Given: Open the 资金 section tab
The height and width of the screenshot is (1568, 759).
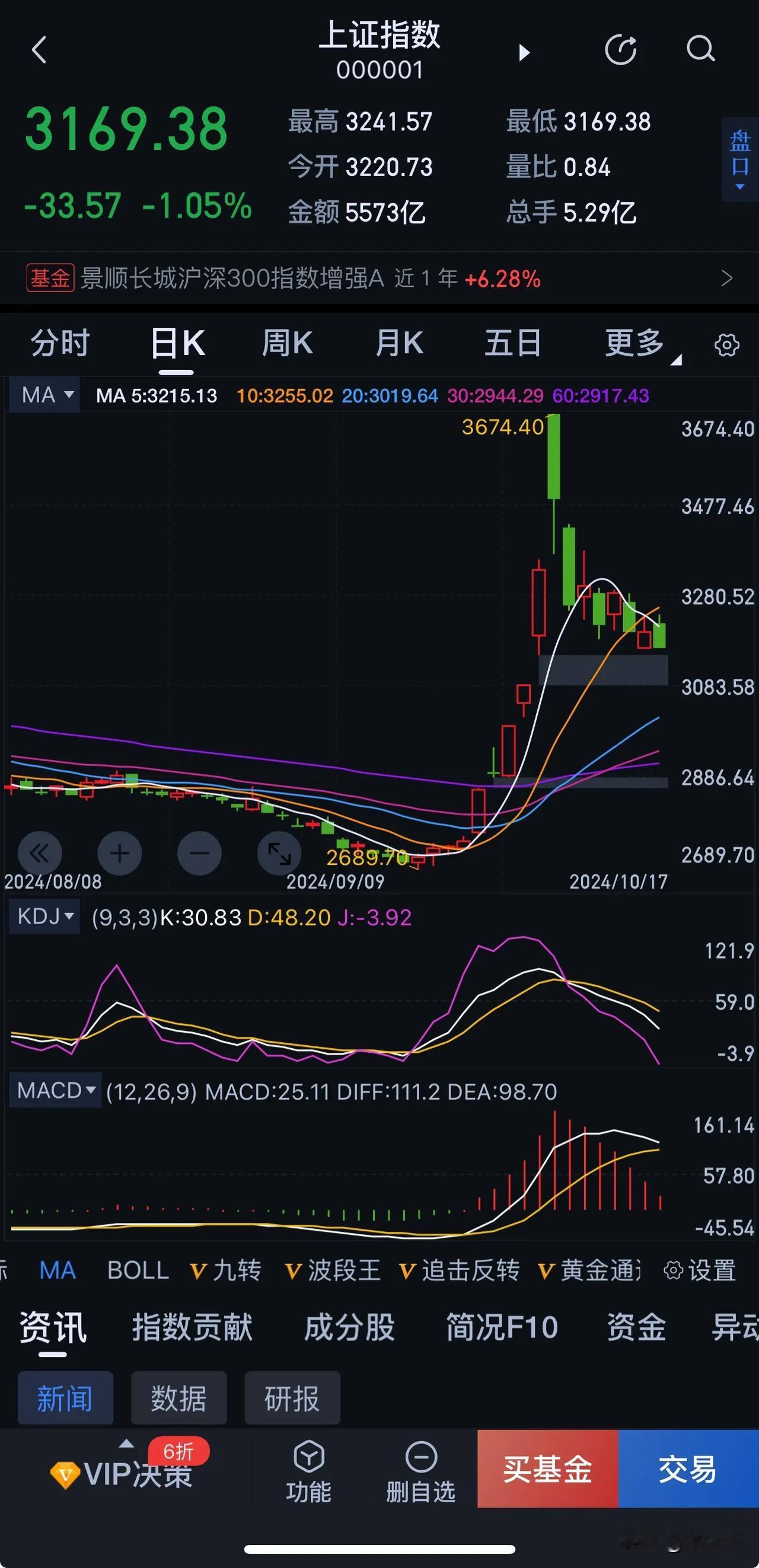Looking at the screenshot, I should pos(636,1327).
